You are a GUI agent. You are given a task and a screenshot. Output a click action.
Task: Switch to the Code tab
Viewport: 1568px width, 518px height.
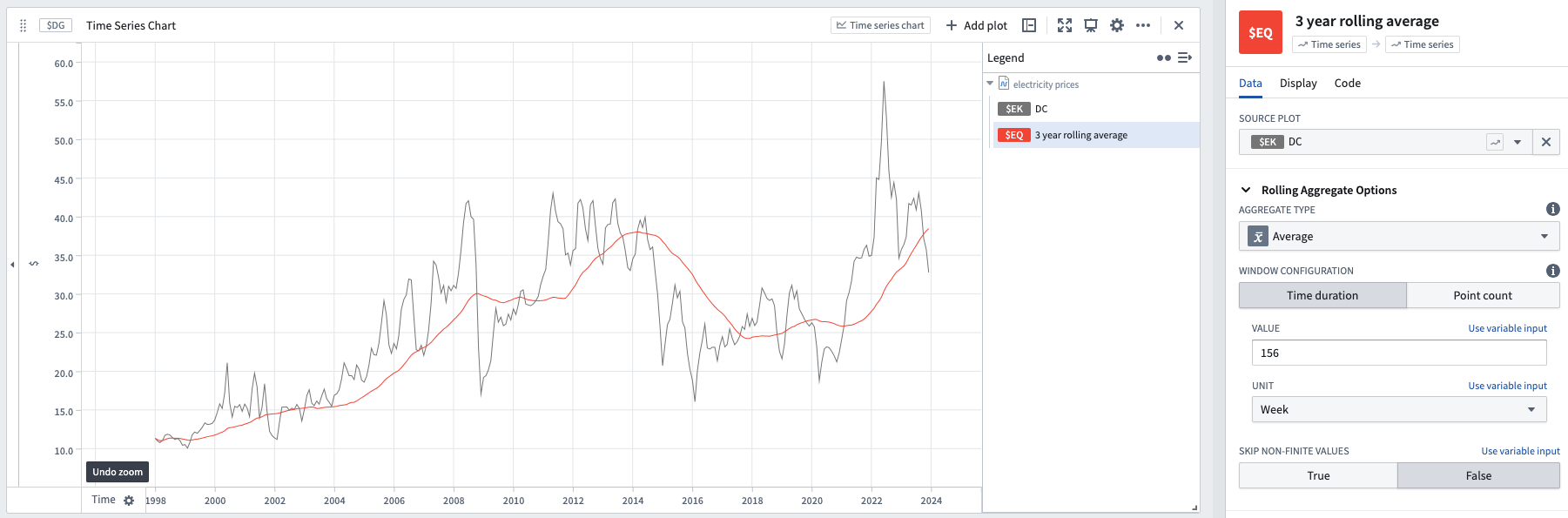click(x=1348, y=83)
